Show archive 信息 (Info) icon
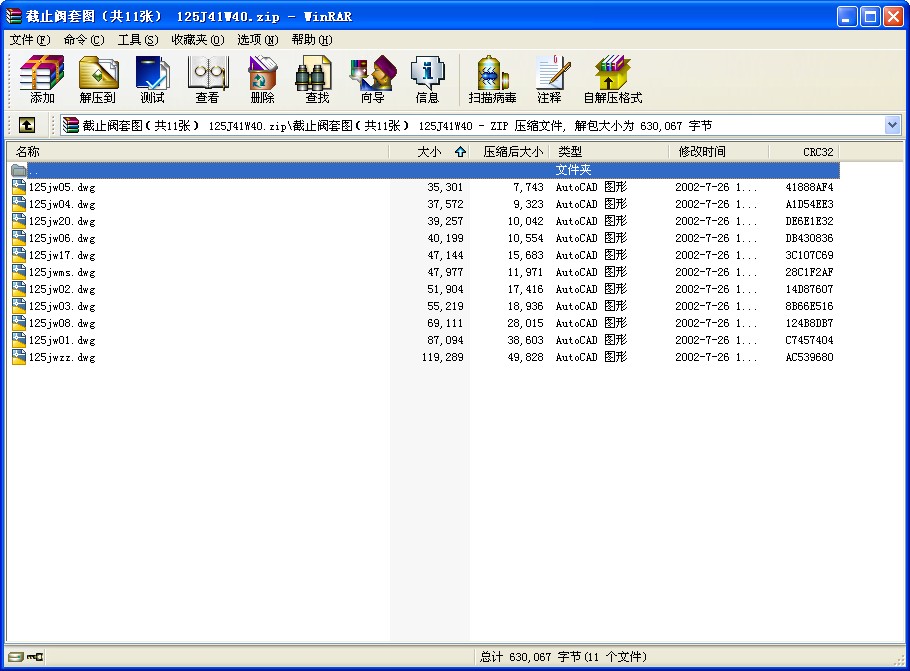 (427, 79)
